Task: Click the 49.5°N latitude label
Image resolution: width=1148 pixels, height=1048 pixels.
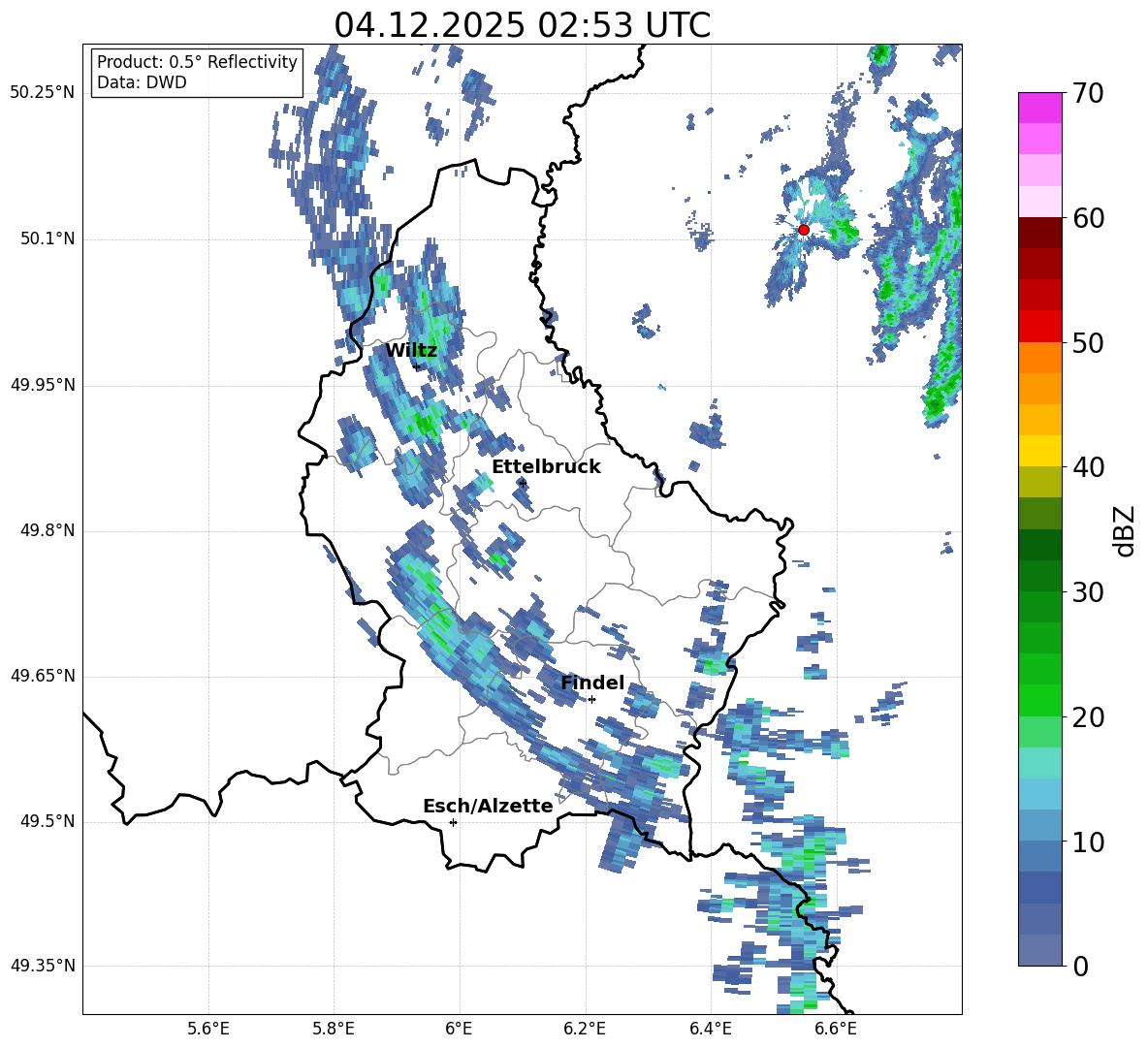Action: (x=48, y=821)
